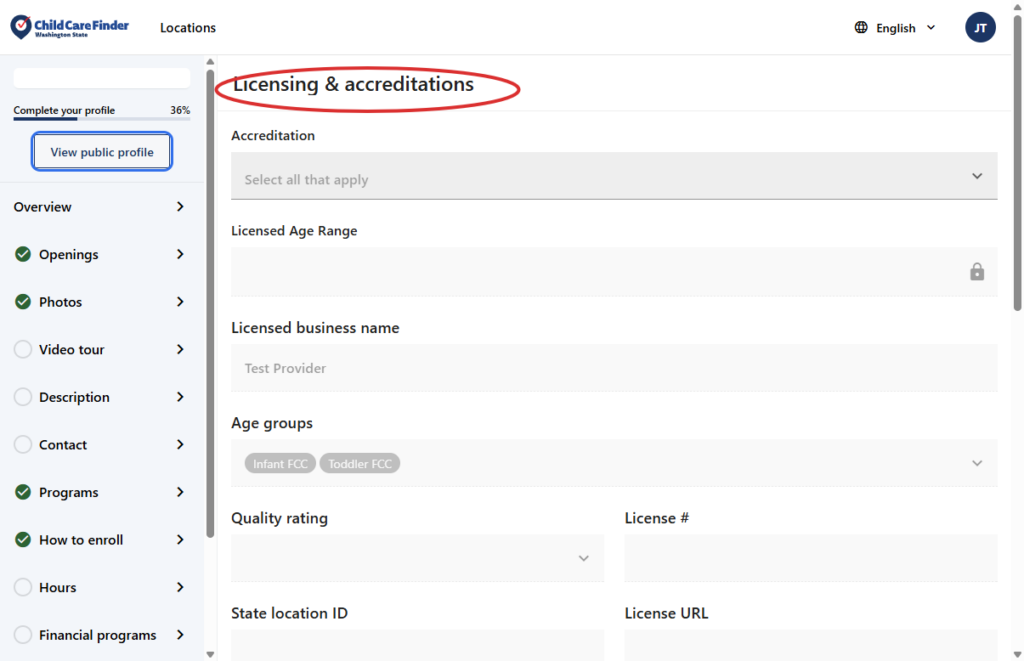Click the green checkmark beside Programs
Screen dimensions: 1024x661
click(x=23, y=492)
